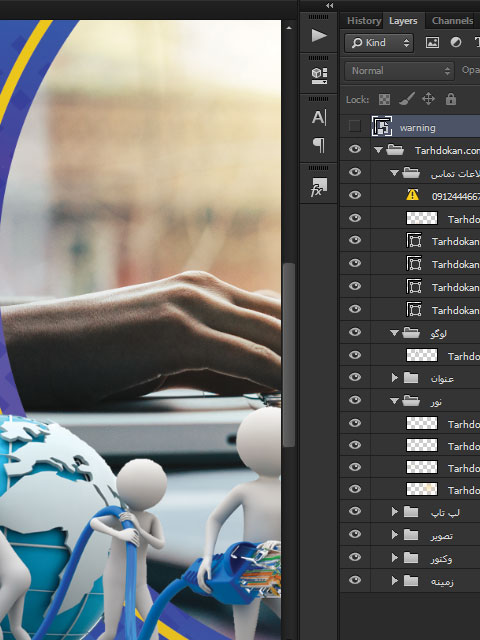Switch to the History tab
Image resolution: width=480 pixels, height=640 pixels.
click(364, 20)
